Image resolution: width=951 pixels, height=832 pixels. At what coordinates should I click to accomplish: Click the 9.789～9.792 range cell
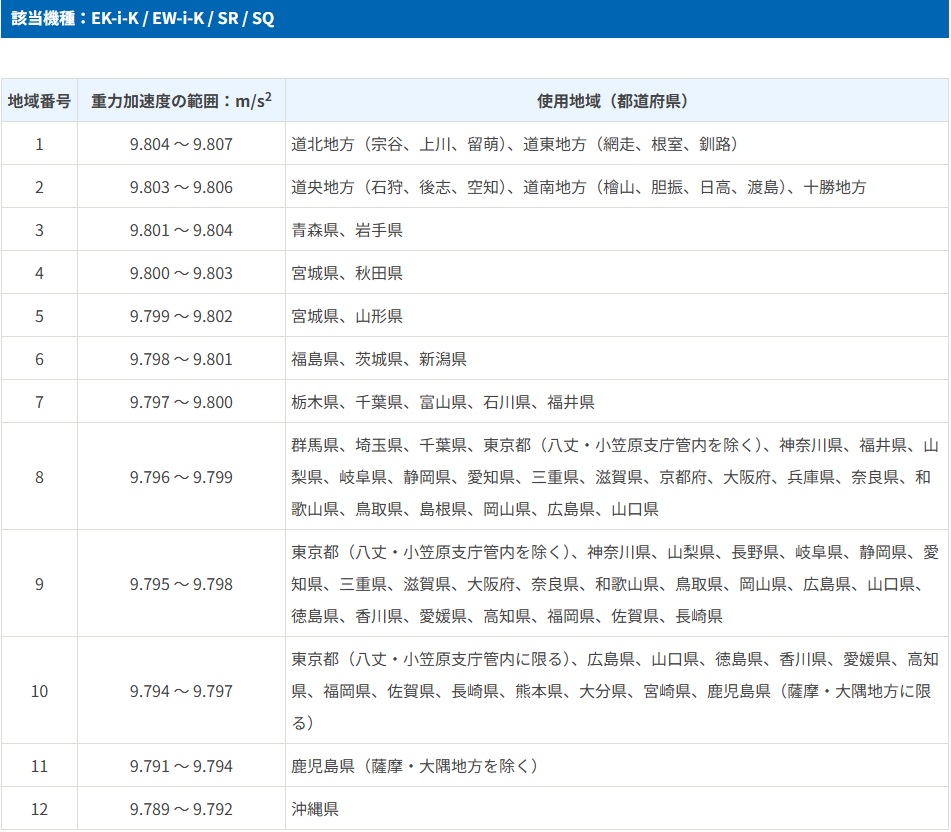coord(181,809)
